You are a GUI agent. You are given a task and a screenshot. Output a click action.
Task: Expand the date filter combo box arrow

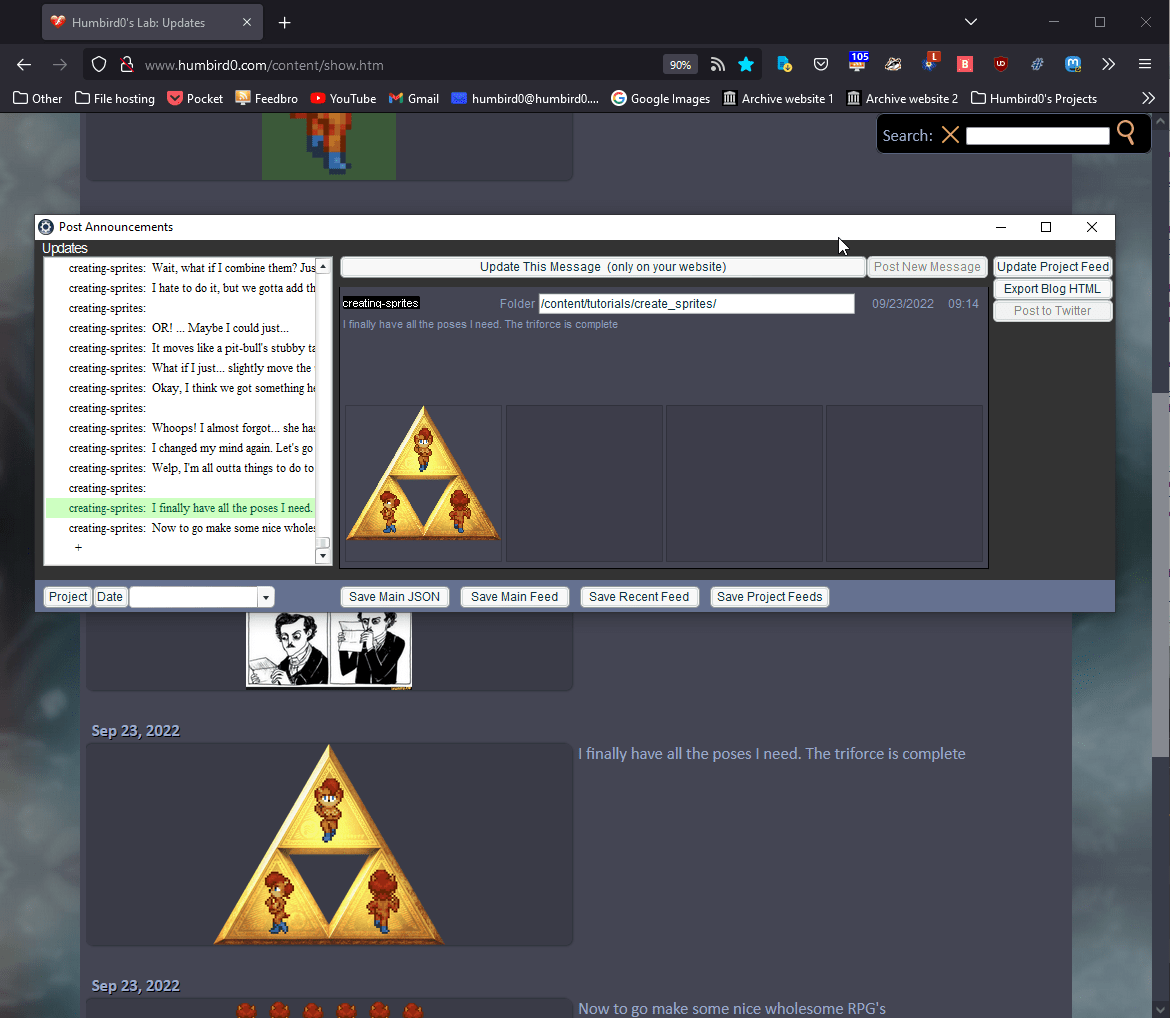(266, 597)
